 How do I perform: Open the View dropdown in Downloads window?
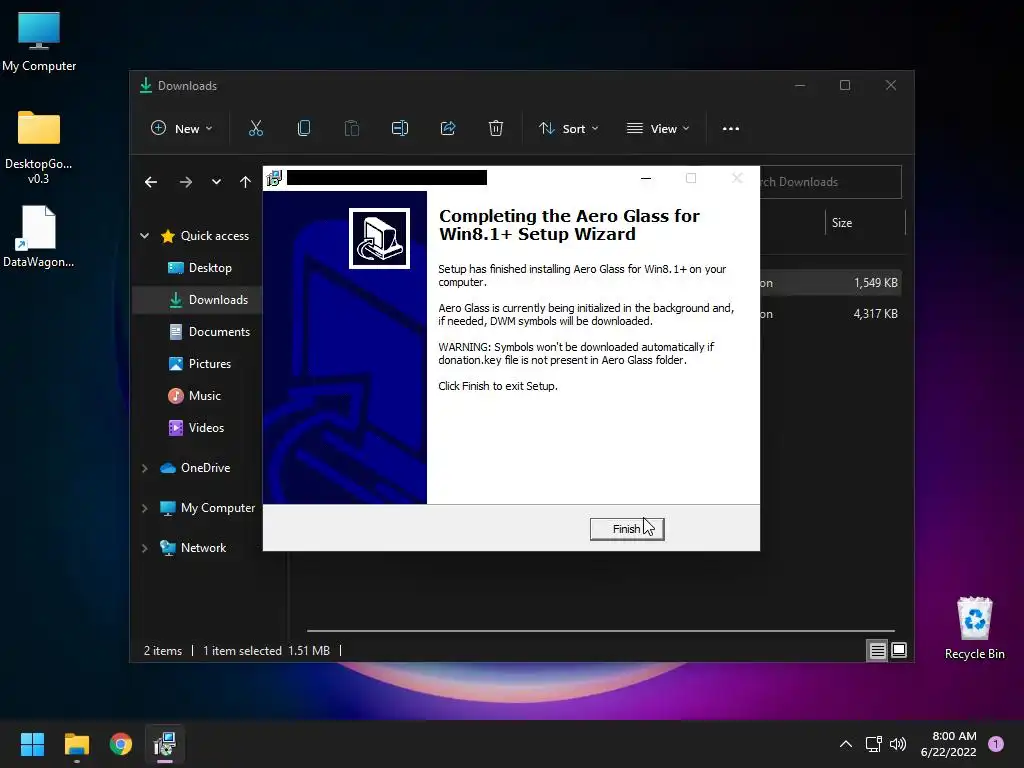[x=658, y=129]
